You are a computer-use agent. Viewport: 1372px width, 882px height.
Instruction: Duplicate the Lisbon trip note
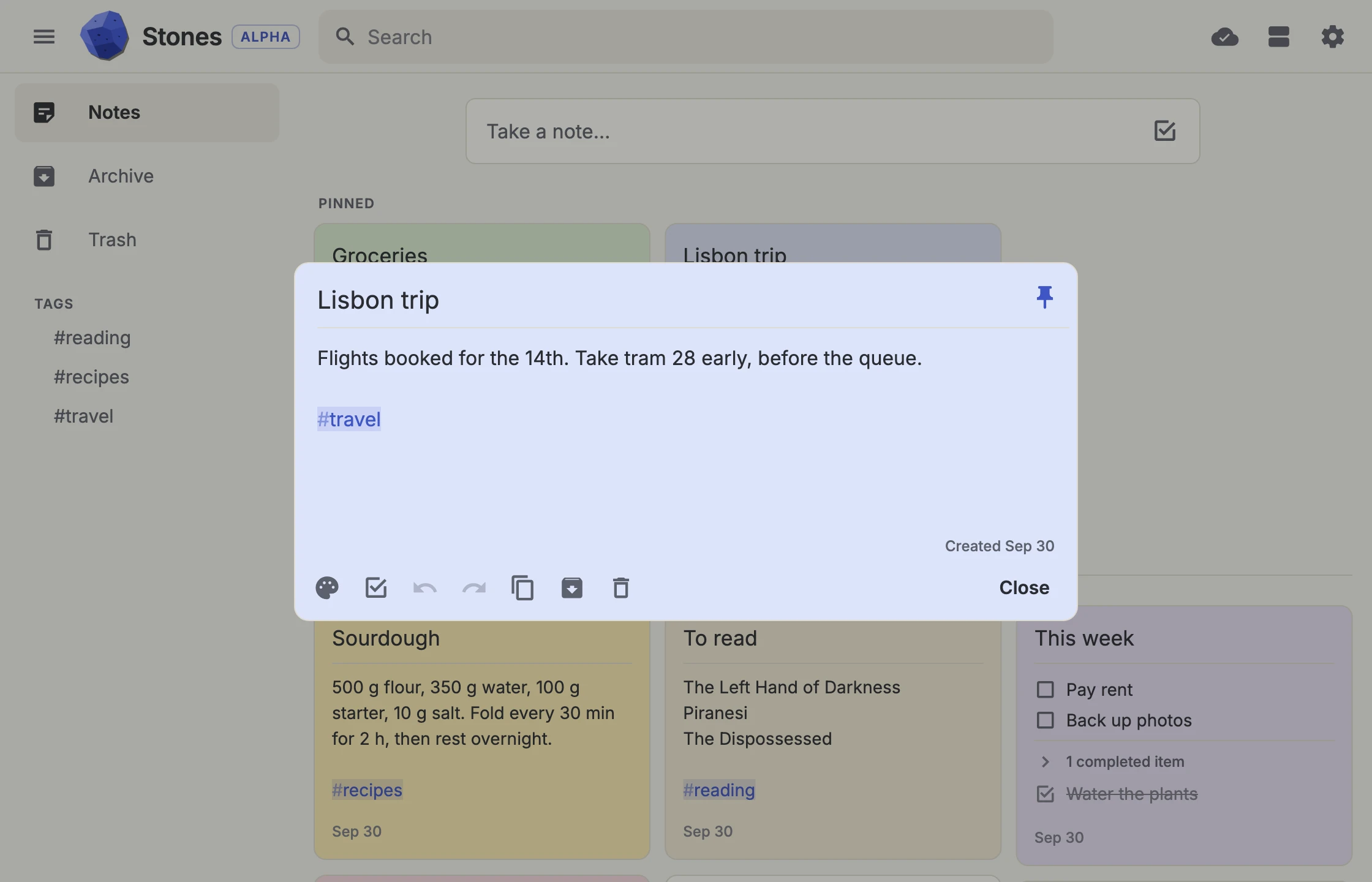point(522,588)
